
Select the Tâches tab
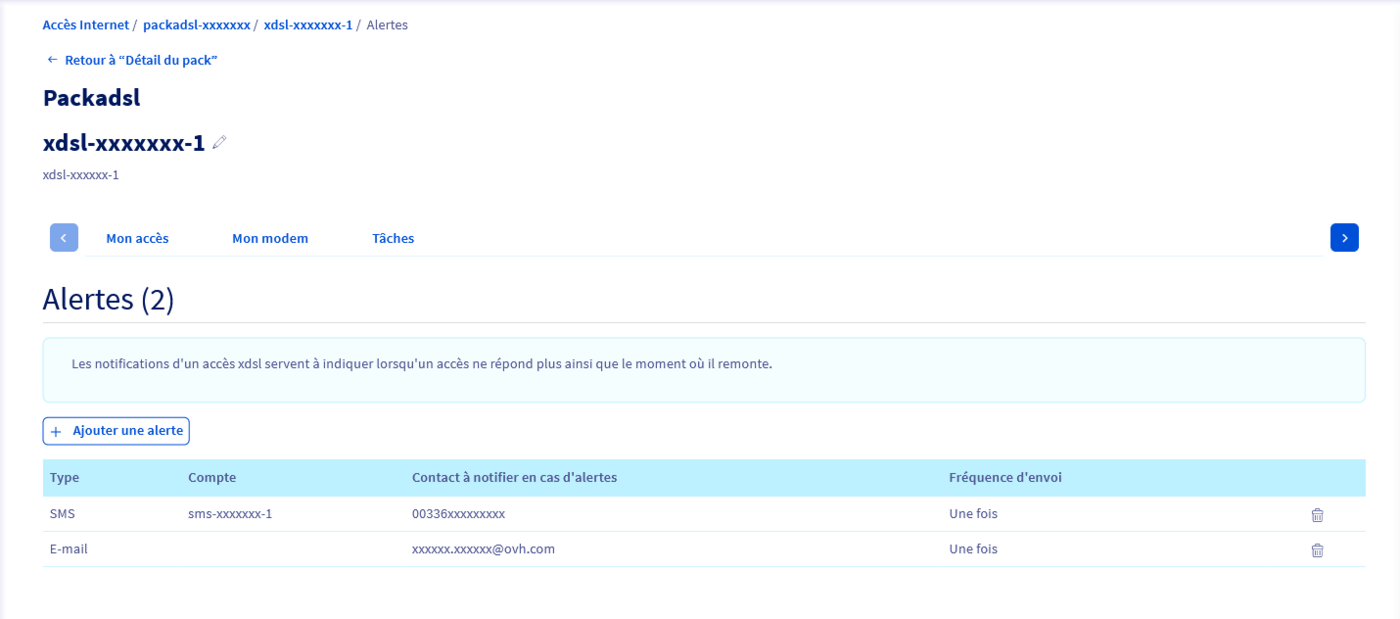click(x=392, y=238)
